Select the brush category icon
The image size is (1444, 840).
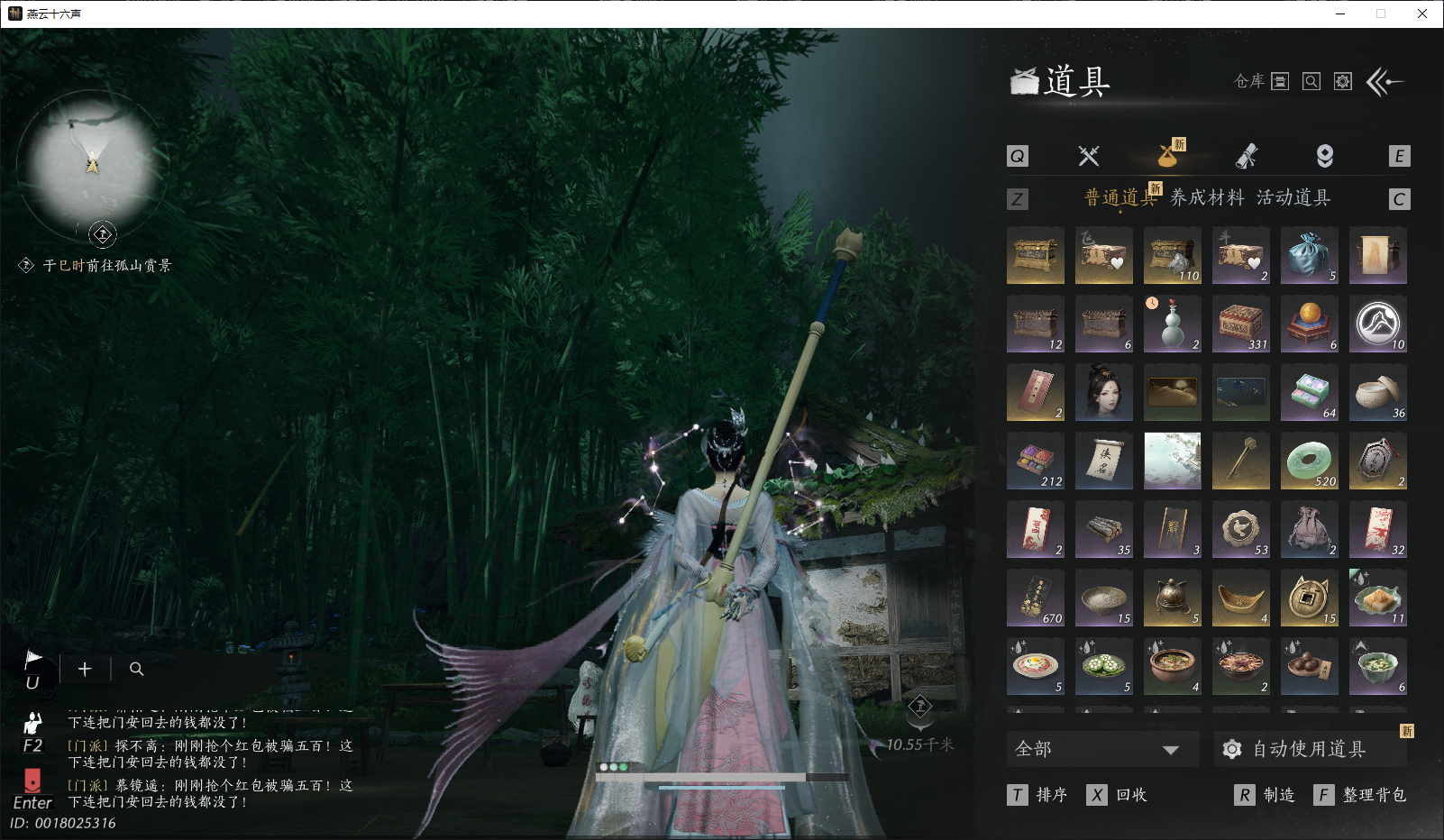tap(1247, 156)
